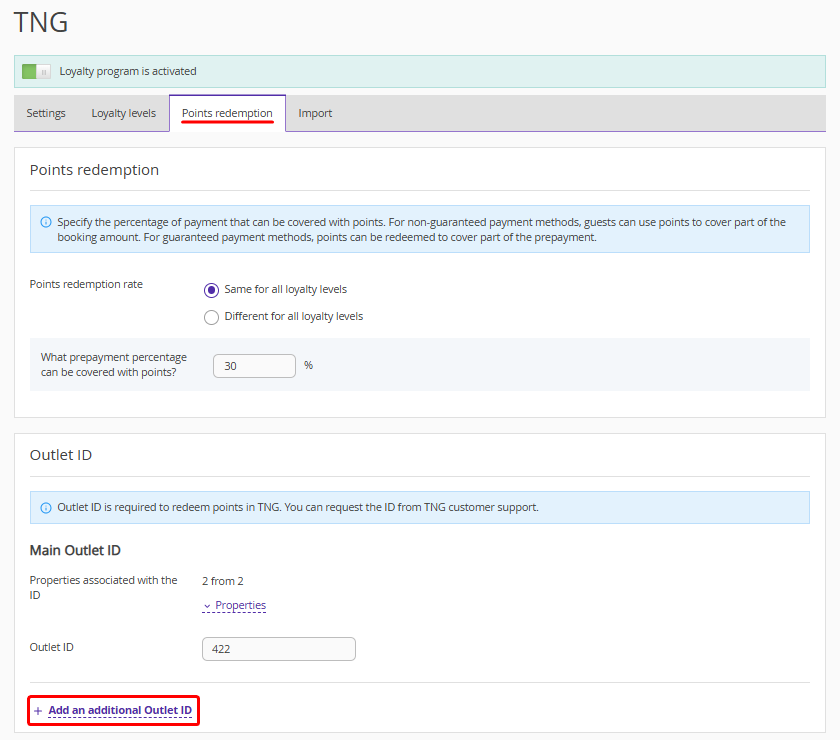The height and width of the screenshot is (740, 840).
Task: Select "Same for all loyalty levels" option
Action: (211, 290)
